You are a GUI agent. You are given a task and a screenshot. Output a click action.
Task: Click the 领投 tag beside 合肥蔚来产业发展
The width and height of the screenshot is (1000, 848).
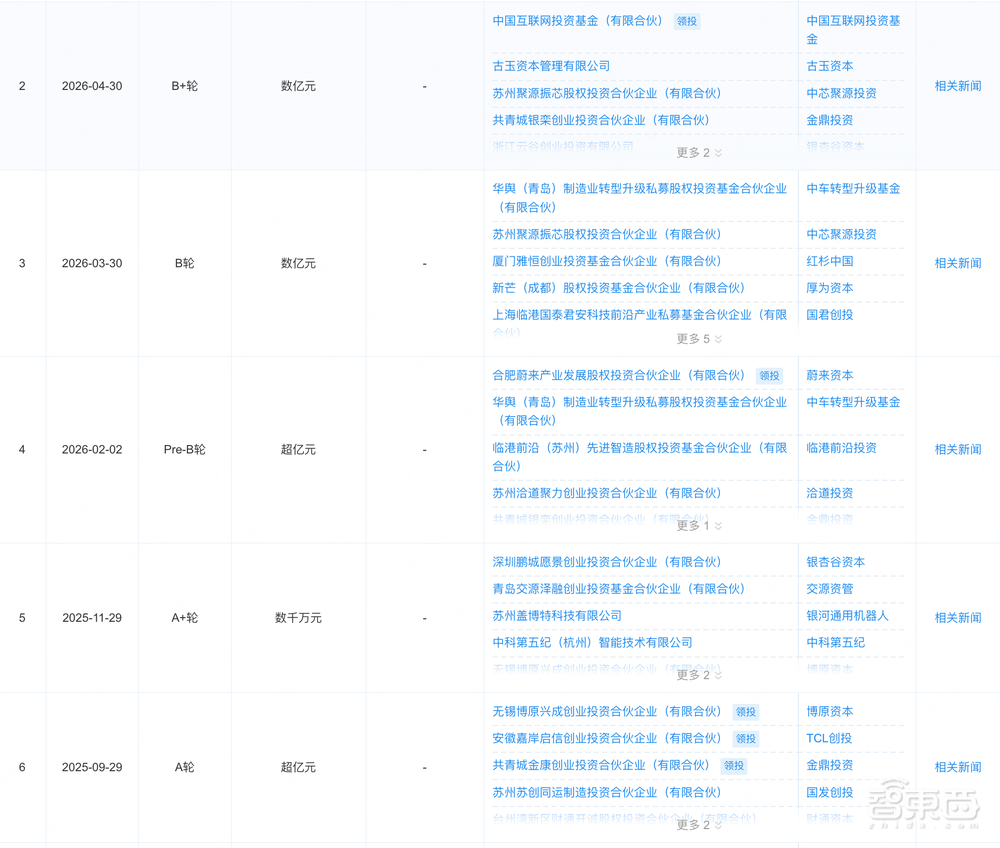point(769,376)
